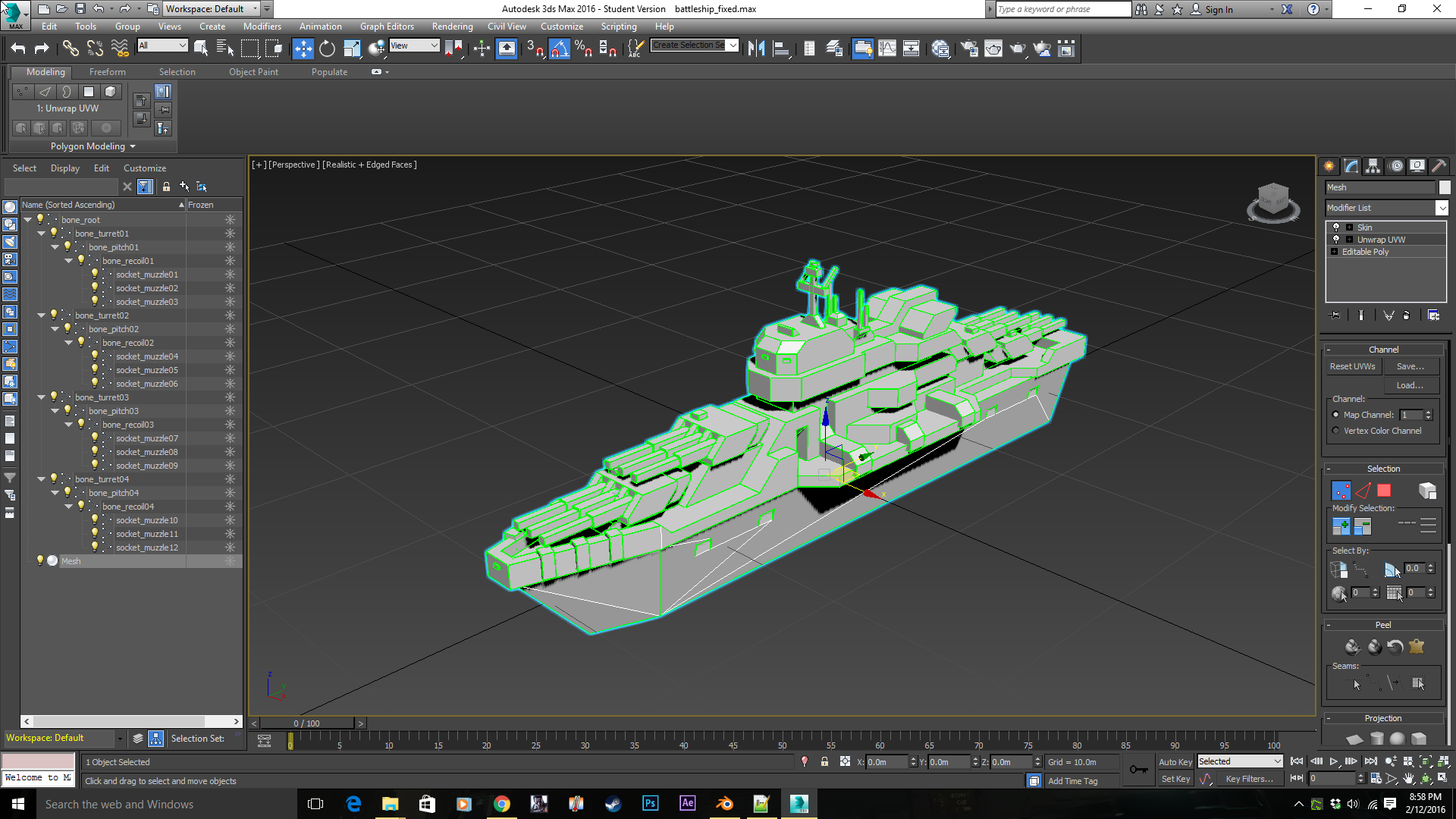Click the Quick Peel icon

(1352, 647)
